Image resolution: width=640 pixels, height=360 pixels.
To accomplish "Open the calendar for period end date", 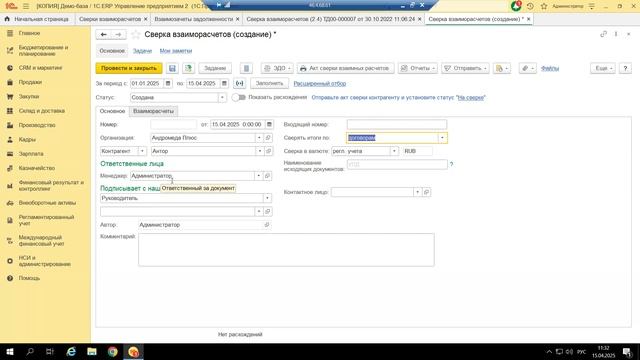I will click(x=224, y=83).
